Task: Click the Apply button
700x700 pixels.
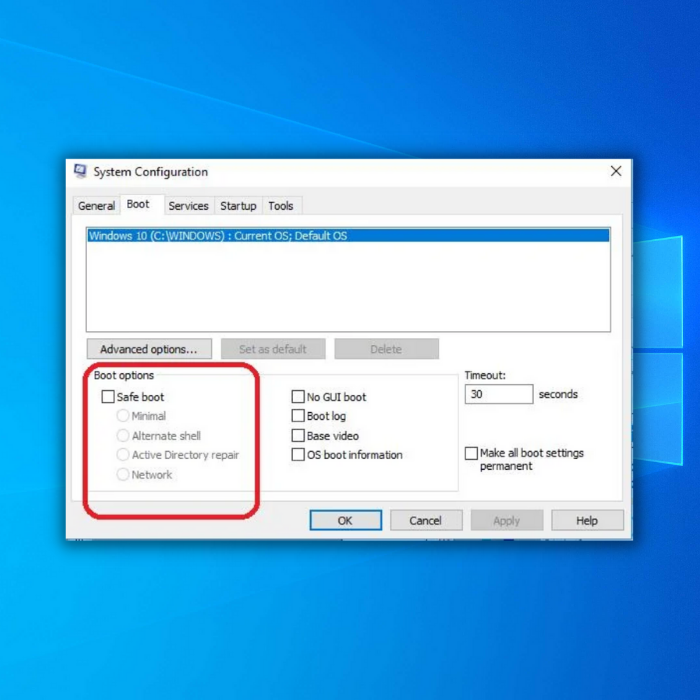Action: pyautogui.click(x=507, y=521)
